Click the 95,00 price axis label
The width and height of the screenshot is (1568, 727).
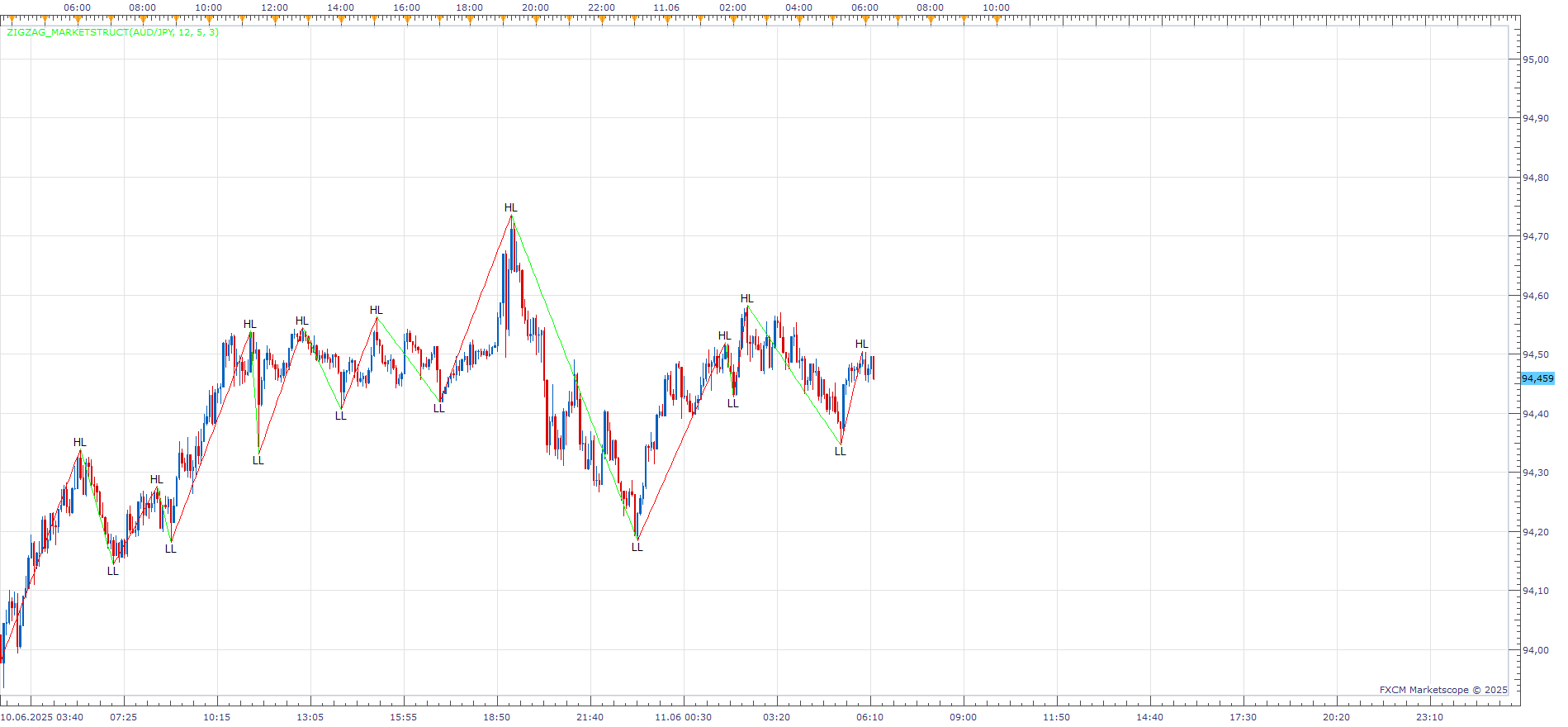(x=1535, y=59)
